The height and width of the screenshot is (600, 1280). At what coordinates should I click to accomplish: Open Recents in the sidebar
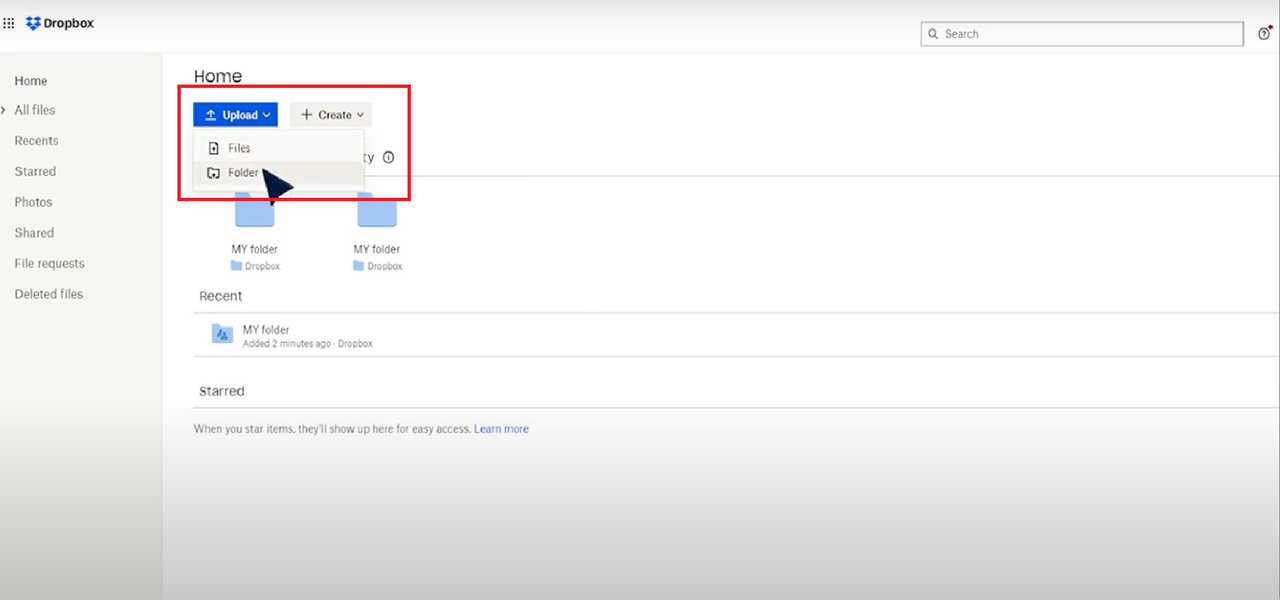[x=36, y=141]
